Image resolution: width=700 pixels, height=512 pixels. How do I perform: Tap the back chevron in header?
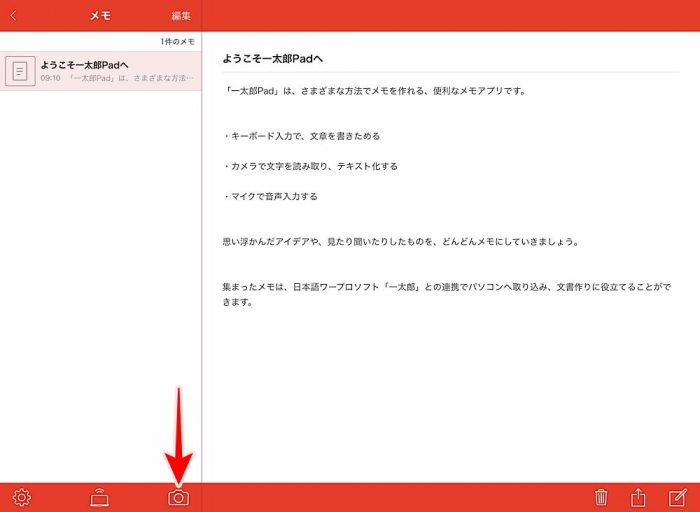[13, 16]
